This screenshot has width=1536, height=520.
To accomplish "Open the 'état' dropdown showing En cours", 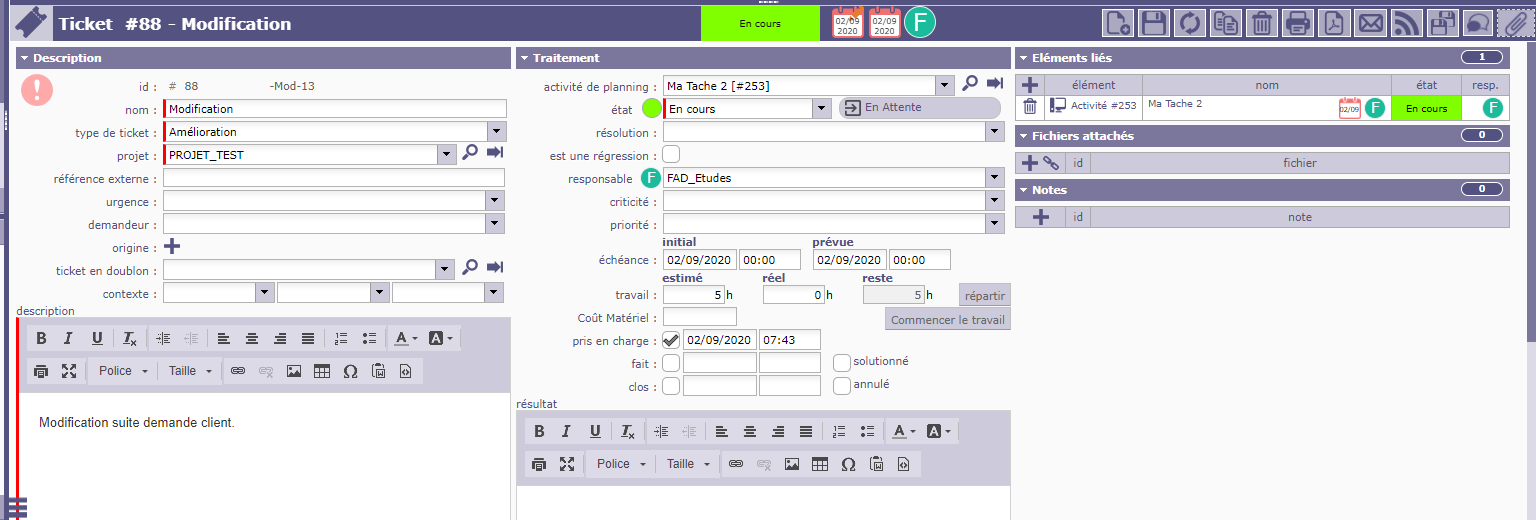I will (822, 108).
